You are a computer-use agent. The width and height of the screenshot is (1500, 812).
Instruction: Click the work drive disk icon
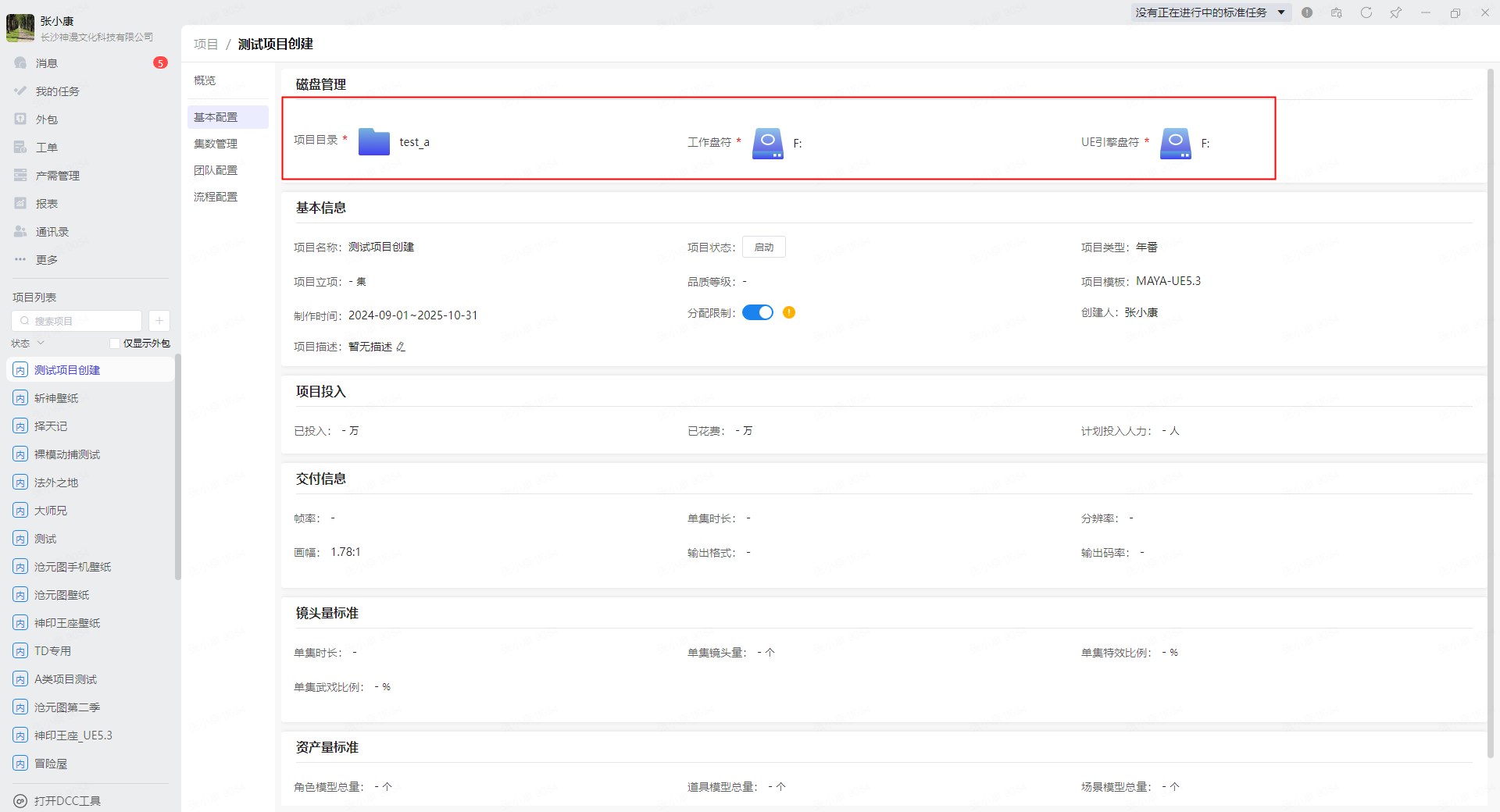point(767,143)
